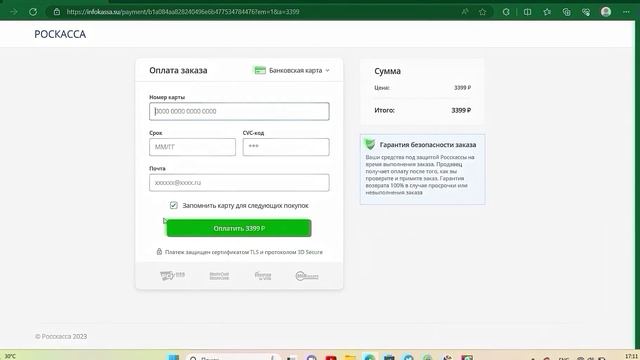Click the padlock site info icon
Image resolution: width=640 pixels, height=360 pixels.
(57, 12)
